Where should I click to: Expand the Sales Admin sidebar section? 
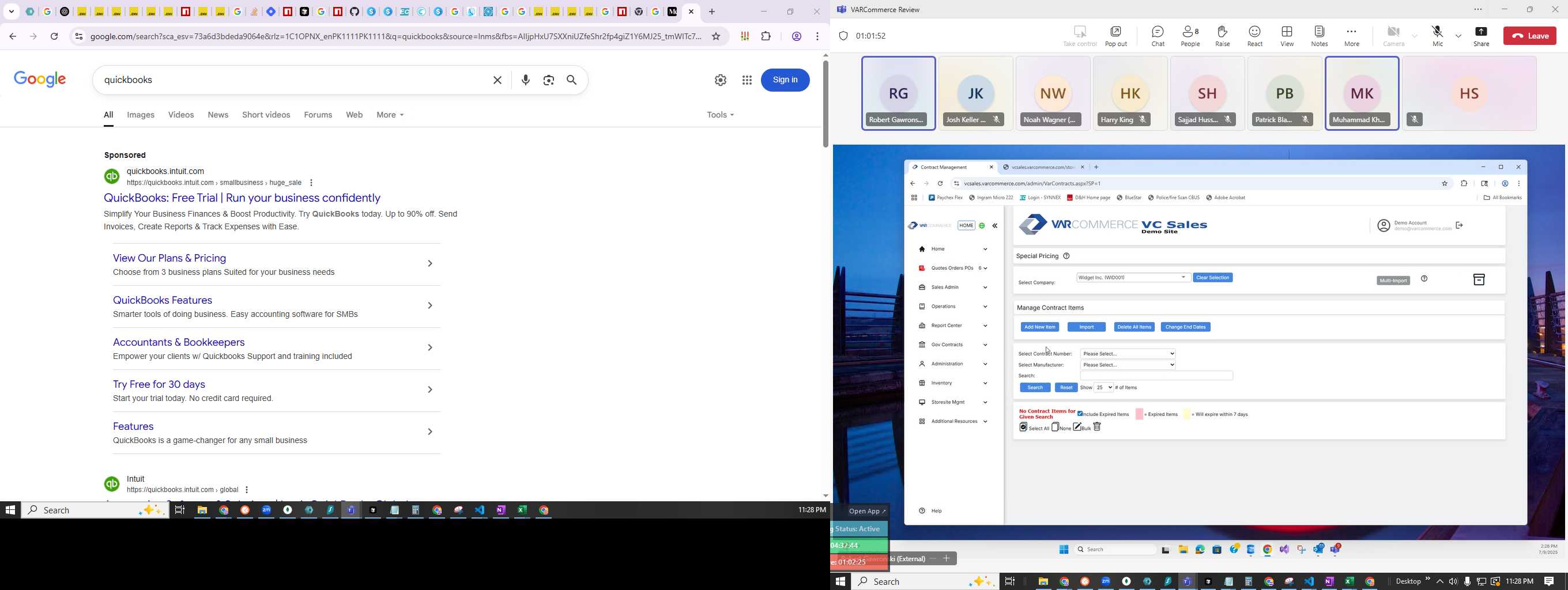(x=952, y=287)
